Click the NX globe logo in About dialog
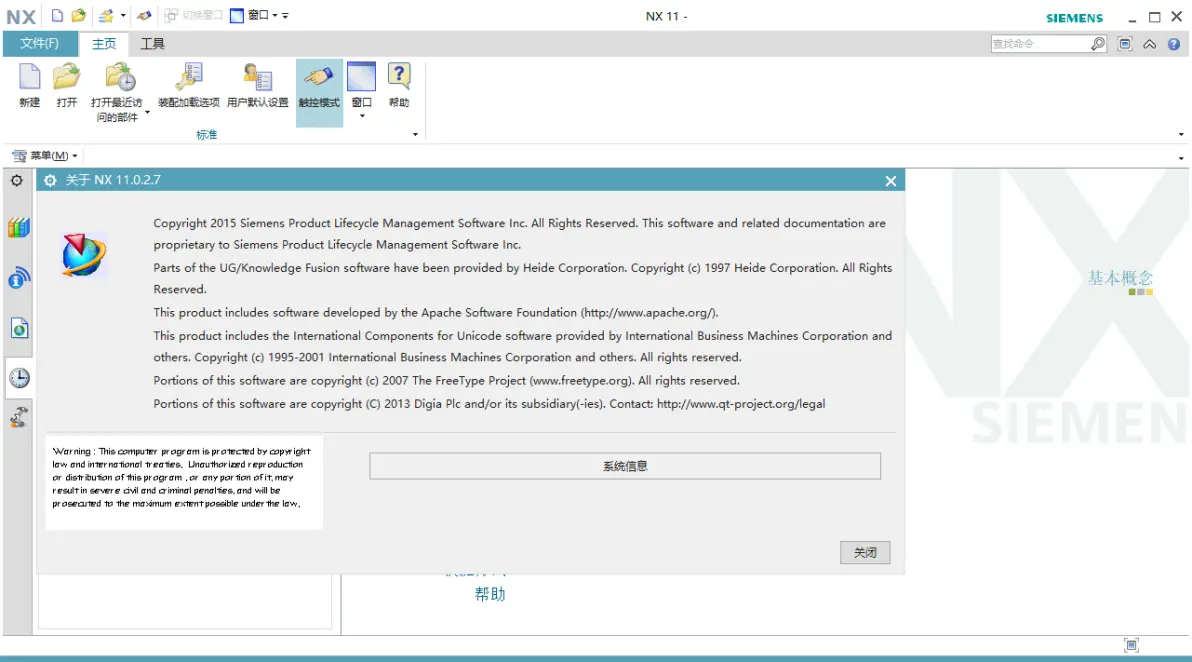Image resolution: width=1192 pixels, height=662 pixels. tap(83, 255)
